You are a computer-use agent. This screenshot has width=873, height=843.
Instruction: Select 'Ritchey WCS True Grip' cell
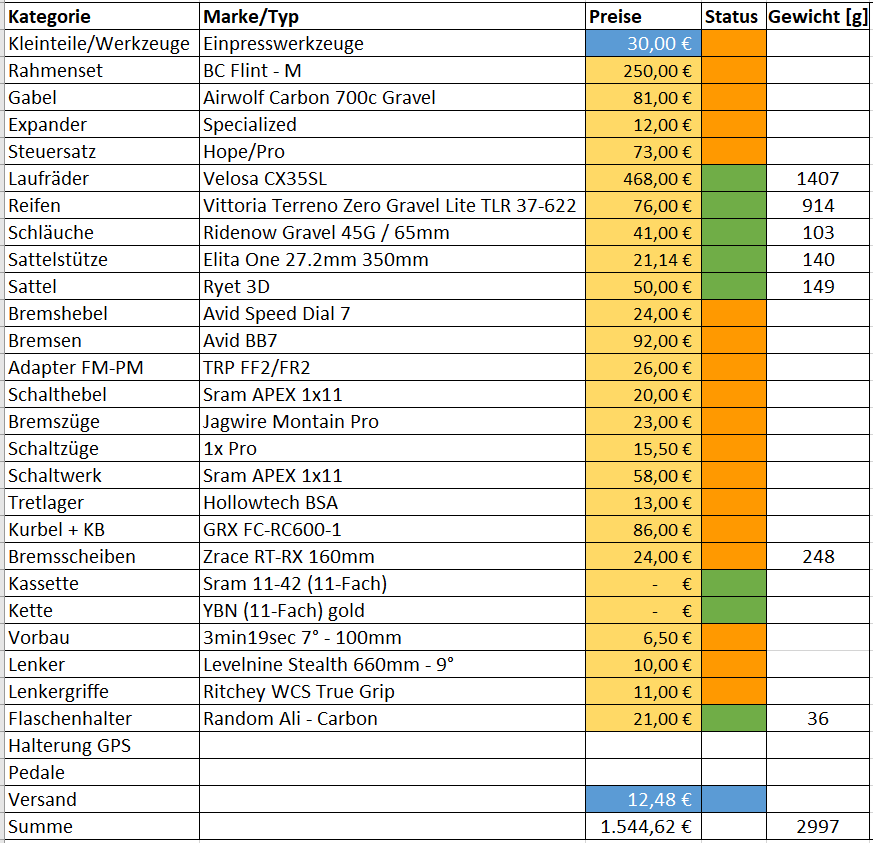click(x=392, y=692)
